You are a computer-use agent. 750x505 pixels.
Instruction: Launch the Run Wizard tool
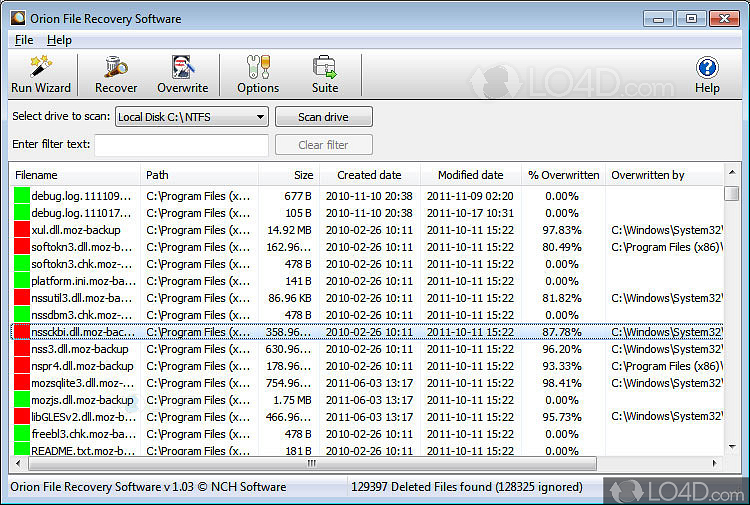[x=41, y=74]
